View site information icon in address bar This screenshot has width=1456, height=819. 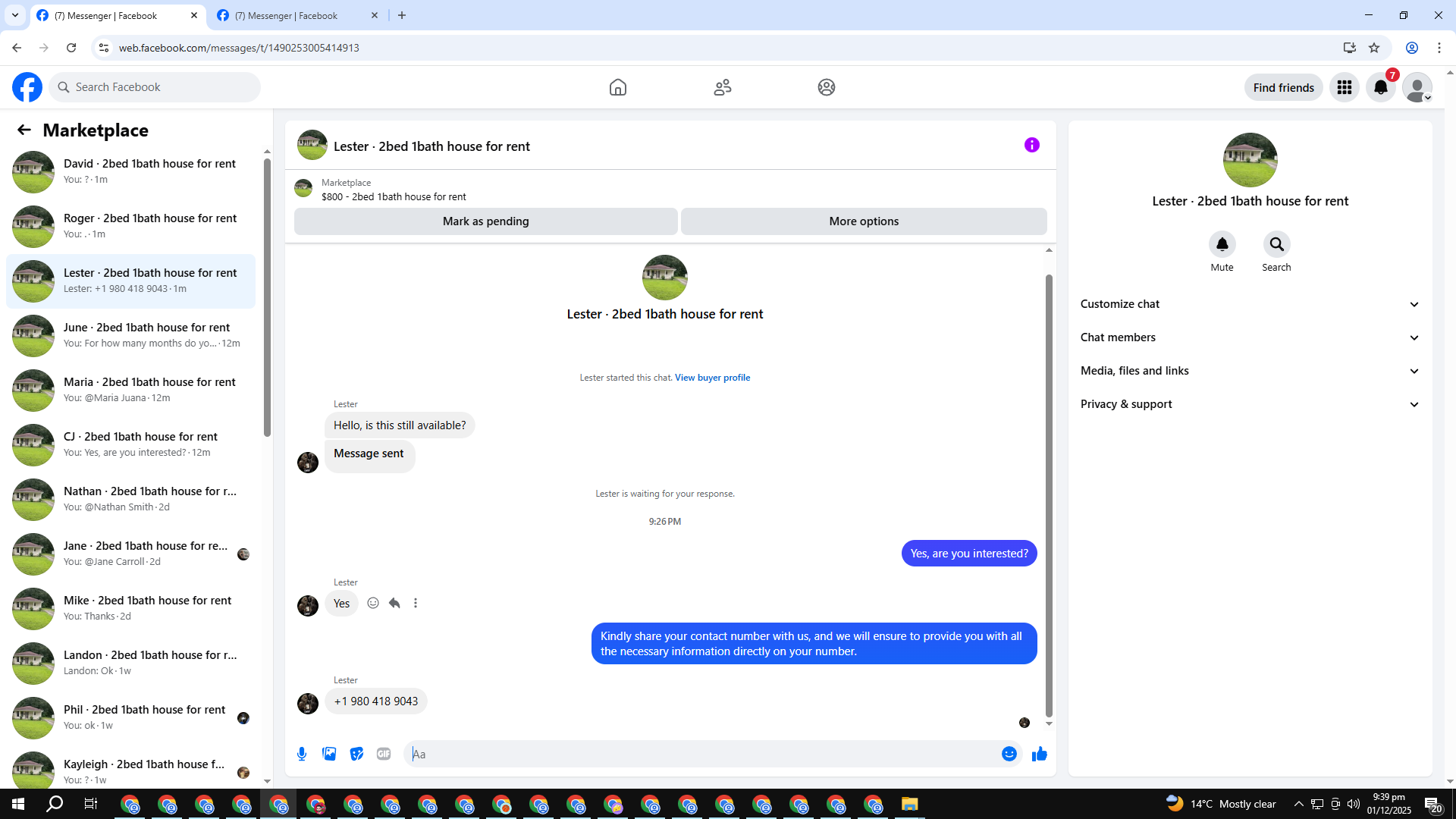pos(104,48)
